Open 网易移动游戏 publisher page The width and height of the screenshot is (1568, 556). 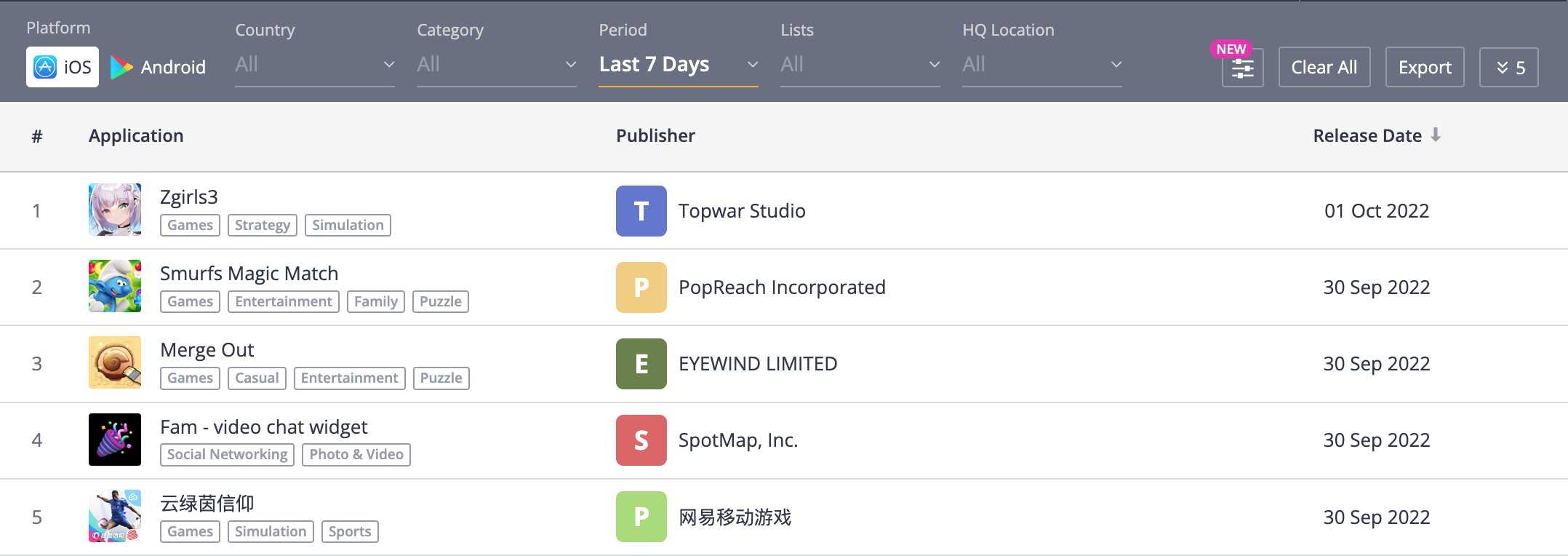[x=735, y=517]
